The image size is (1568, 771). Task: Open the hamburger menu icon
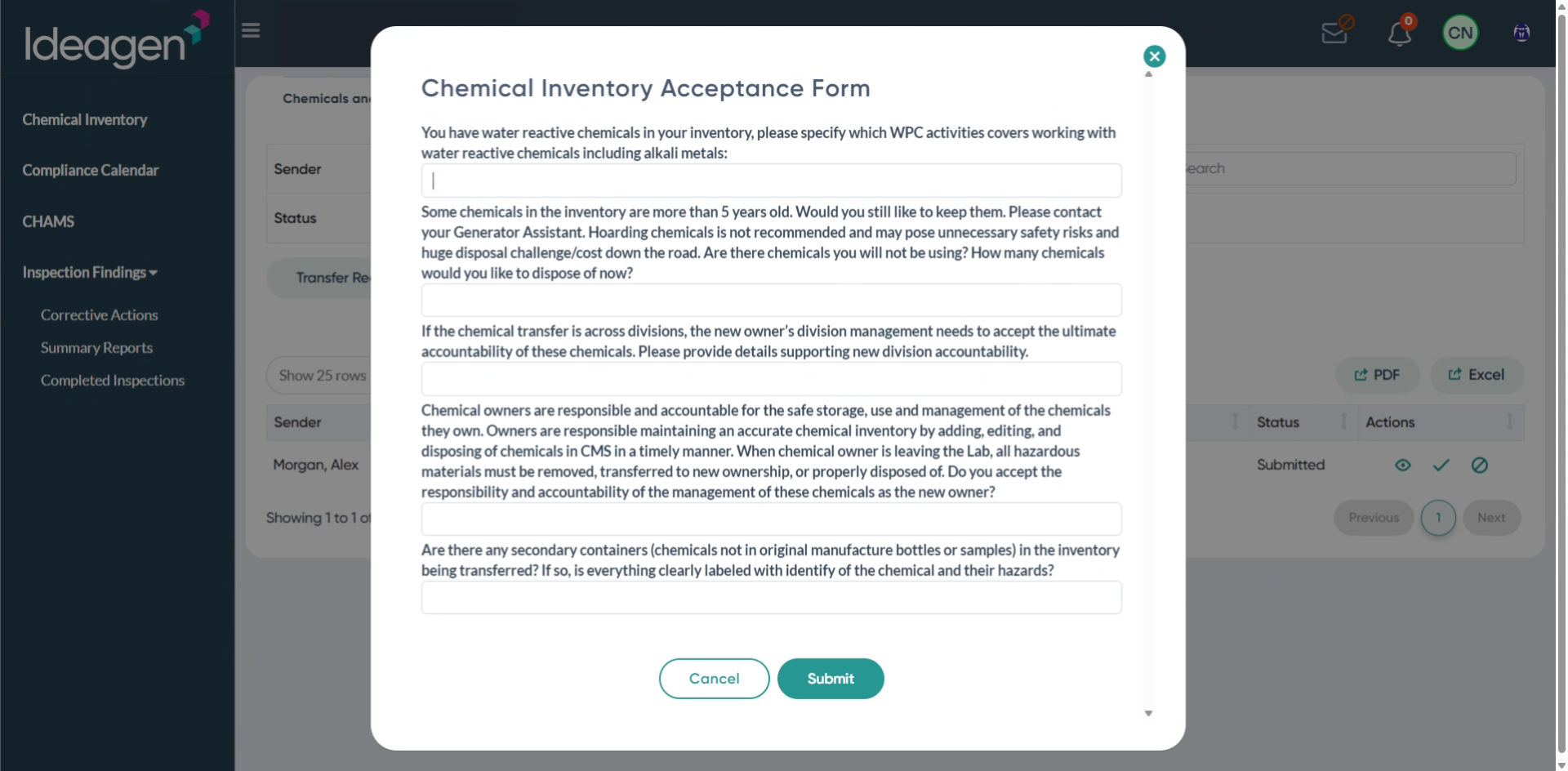point(251,30)
